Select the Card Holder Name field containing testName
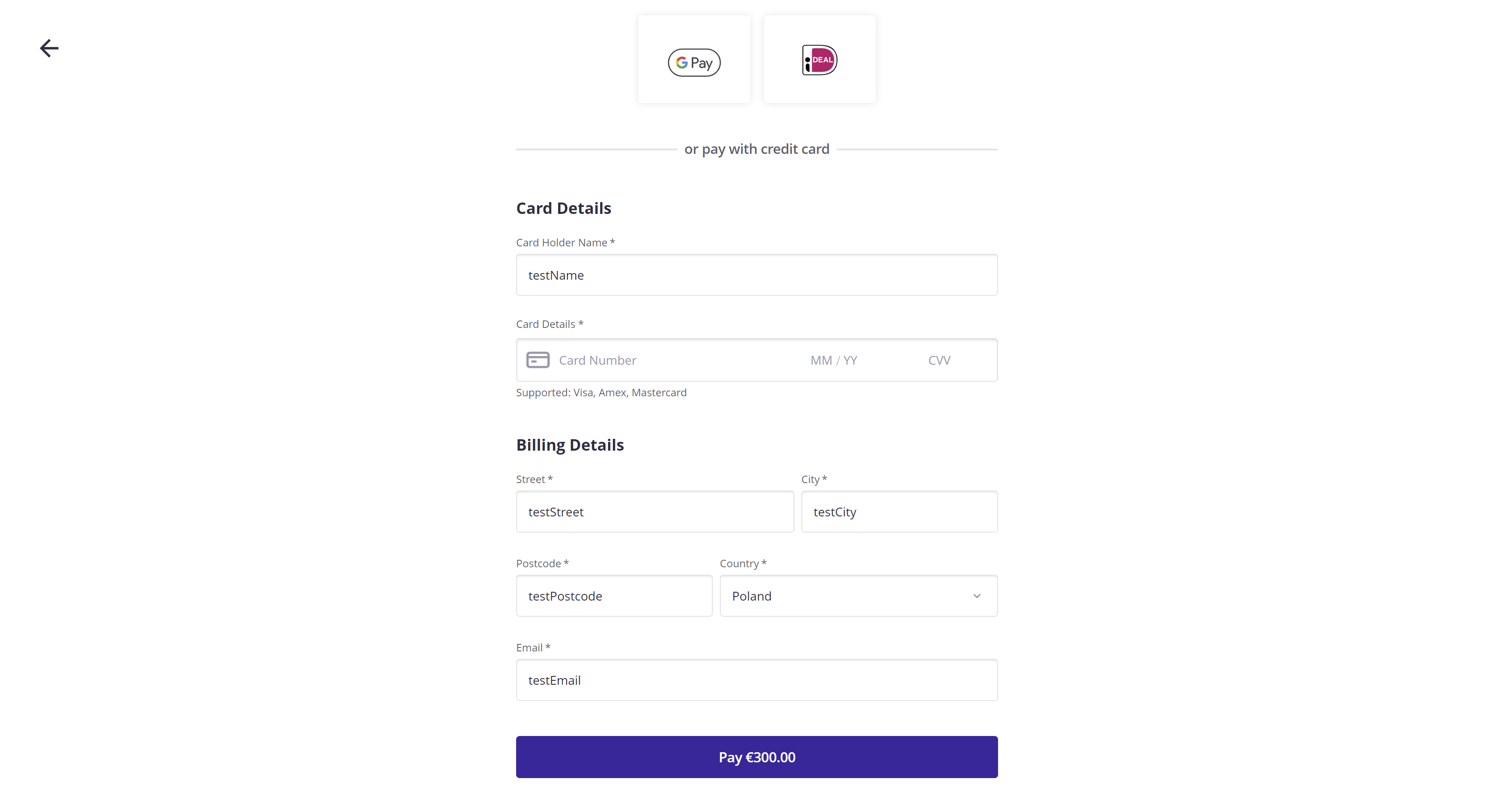1512x793 pixels. (x=756, y=275)
